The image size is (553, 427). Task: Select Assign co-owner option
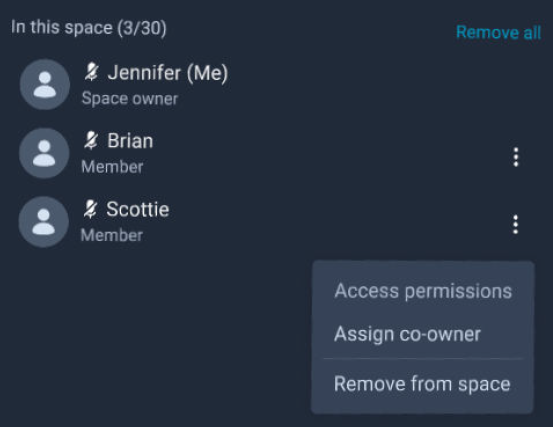pos(407,334)
